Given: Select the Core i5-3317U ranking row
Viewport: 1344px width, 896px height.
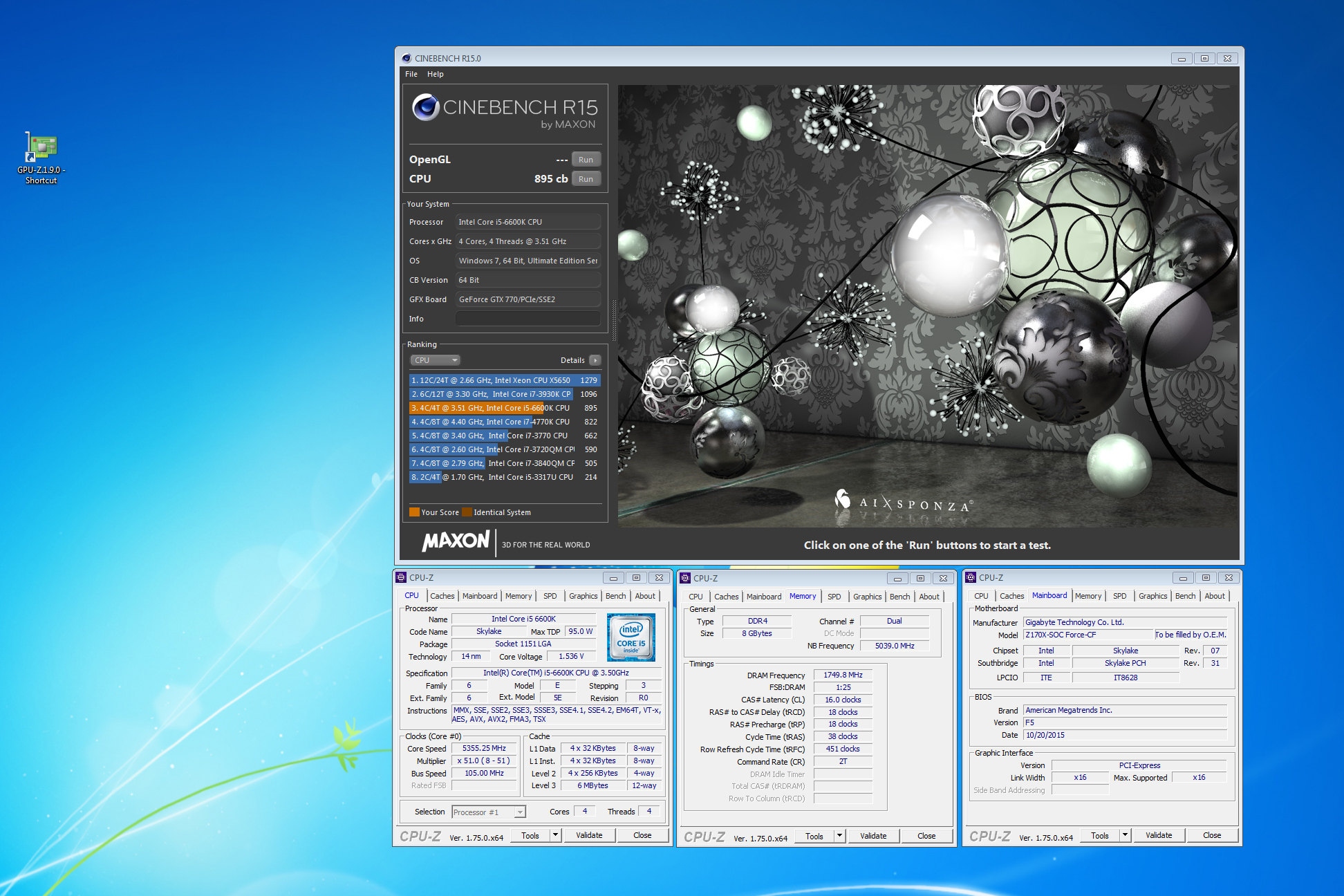Looking at the screenshot, I should (504, 477).
